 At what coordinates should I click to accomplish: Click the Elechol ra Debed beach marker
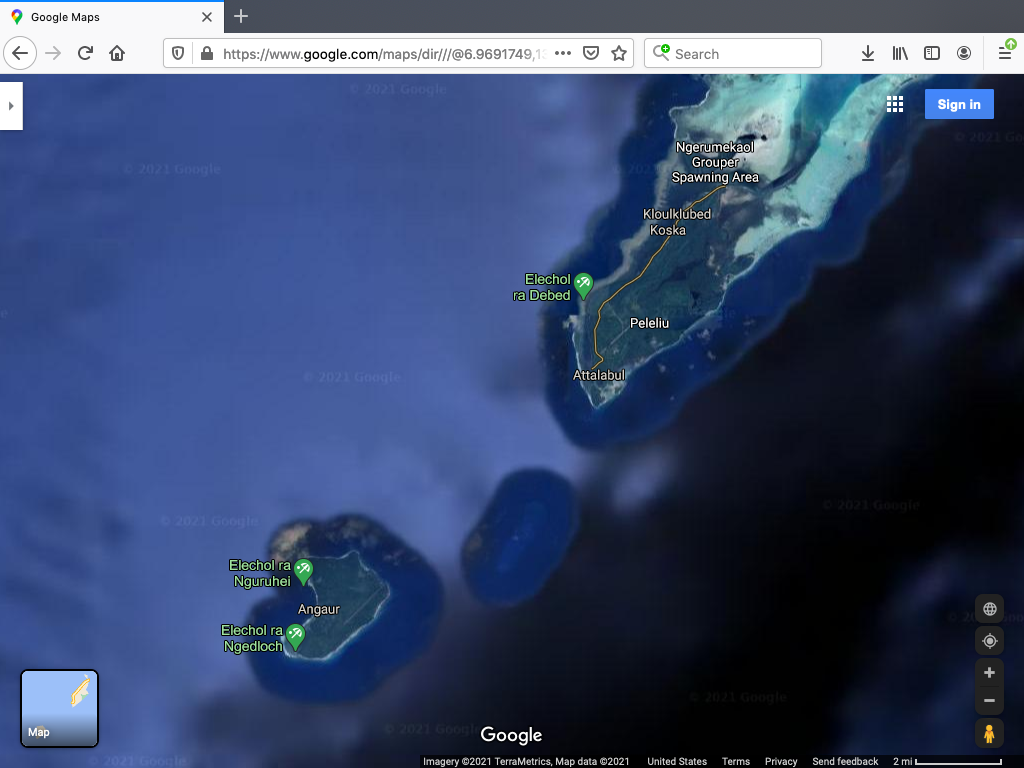point(583,285)
